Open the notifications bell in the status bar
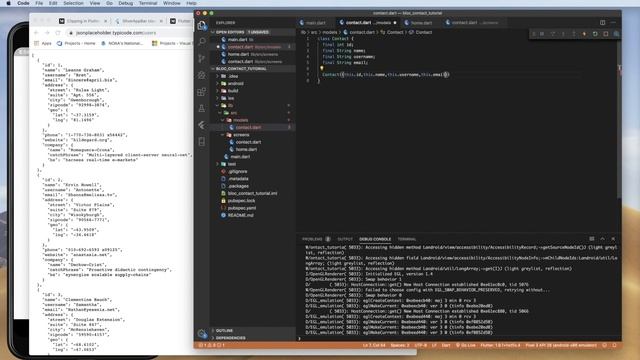The image size is (640, 360). [x=614, y=345]
